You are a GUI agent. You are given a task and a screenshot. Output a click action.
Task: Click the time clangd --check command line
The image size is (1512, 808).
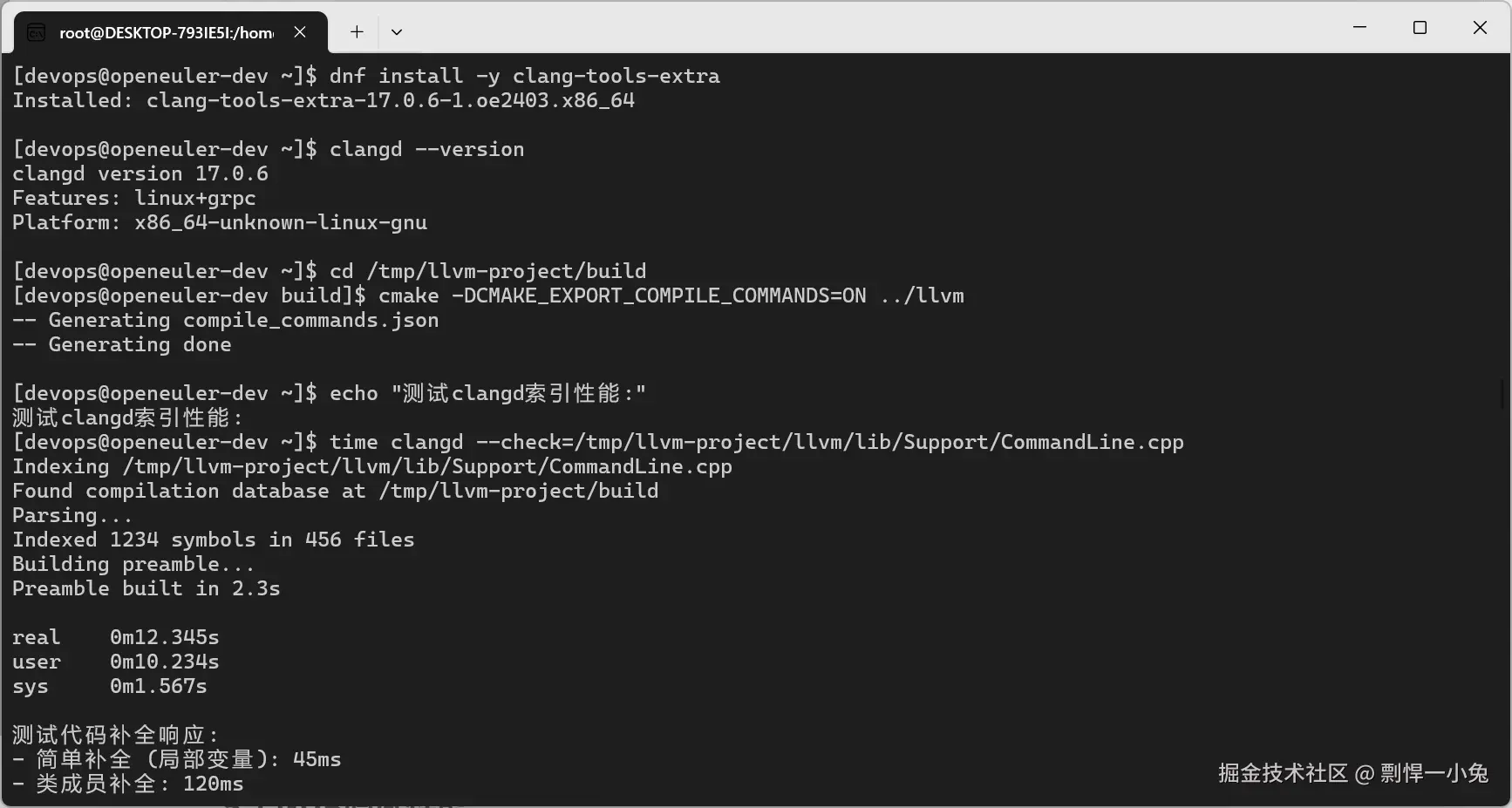[x=755, y=442]
